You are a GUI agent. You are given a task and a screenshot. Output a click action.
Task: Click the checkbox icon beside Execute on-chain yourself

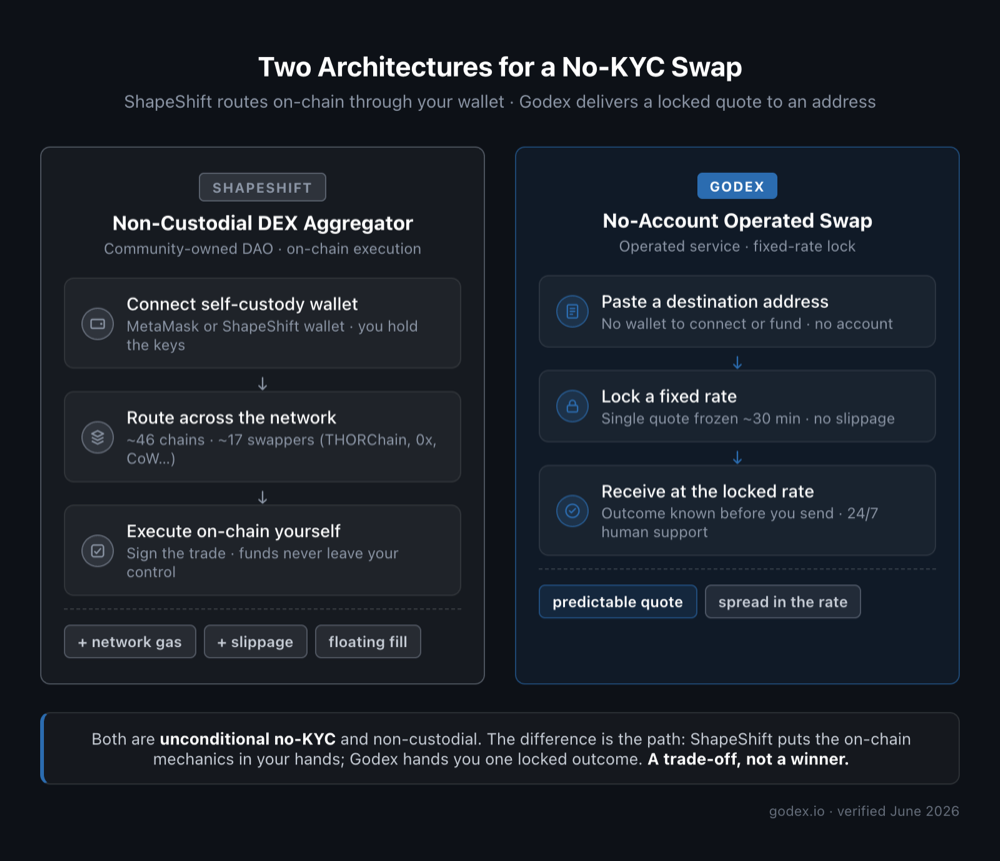click(x=98, y=550)
